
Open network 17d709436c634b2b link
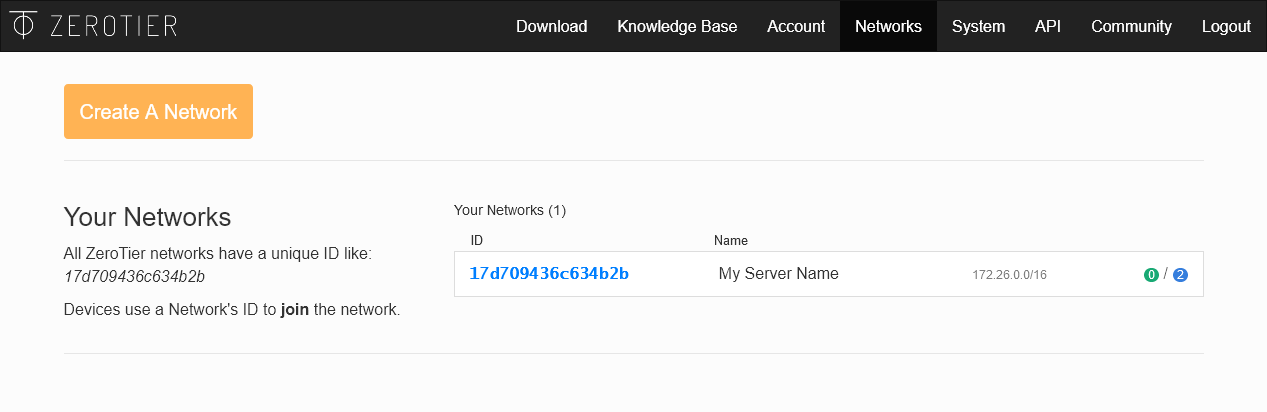549,274
